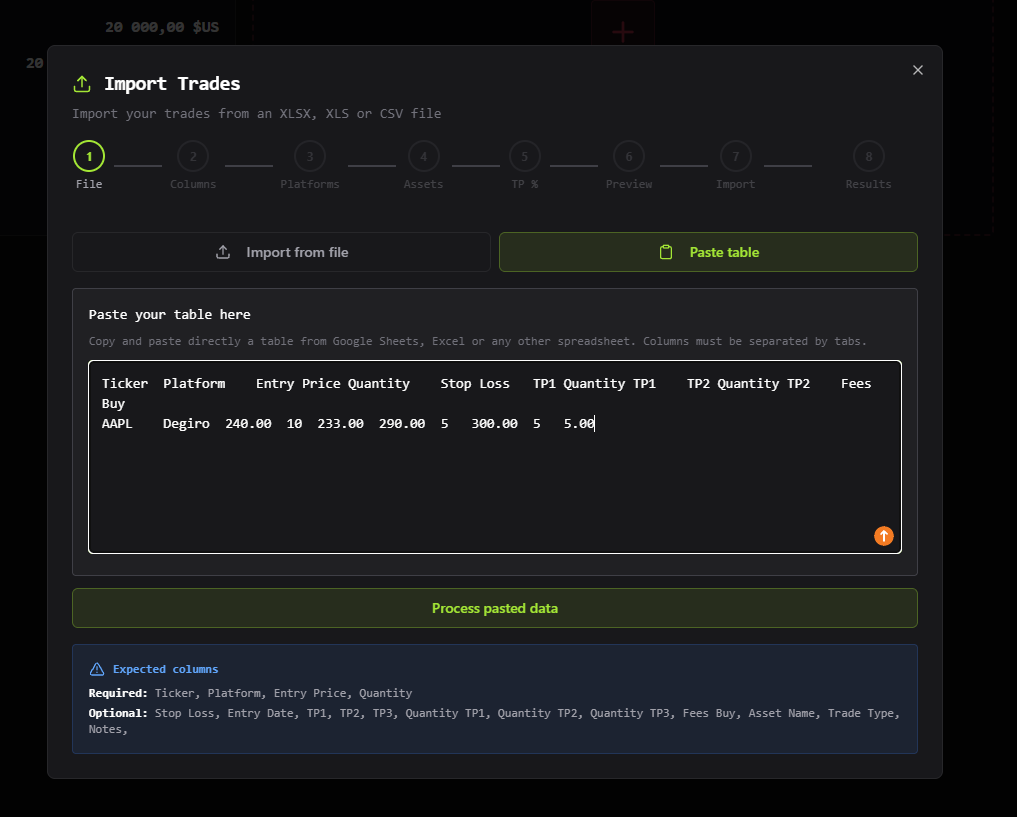Screen dimensions: 1017x817
Task: Jump to step 3 Platforms
Action: (310, 157)
